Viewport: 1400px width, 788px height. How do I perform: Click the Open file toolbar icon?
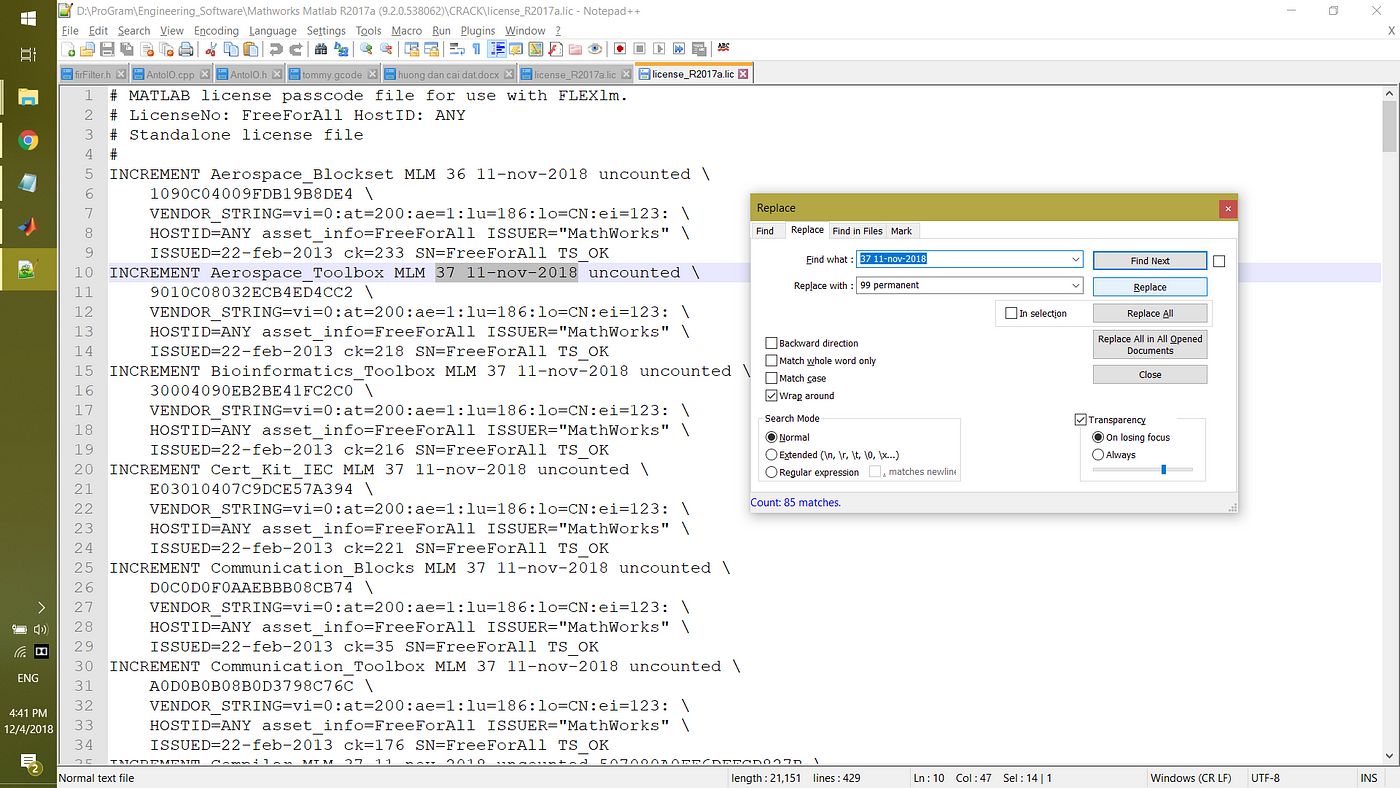(86, 48)
